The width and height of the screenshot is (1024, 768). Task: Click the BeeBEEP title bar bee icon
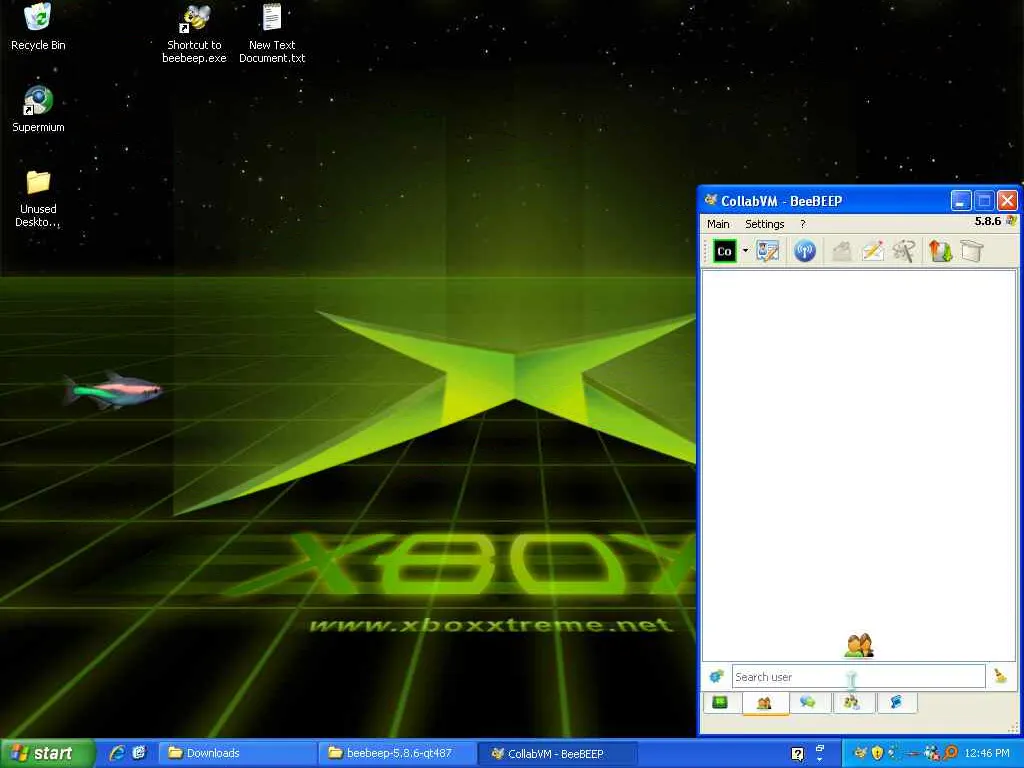[711, 200]
